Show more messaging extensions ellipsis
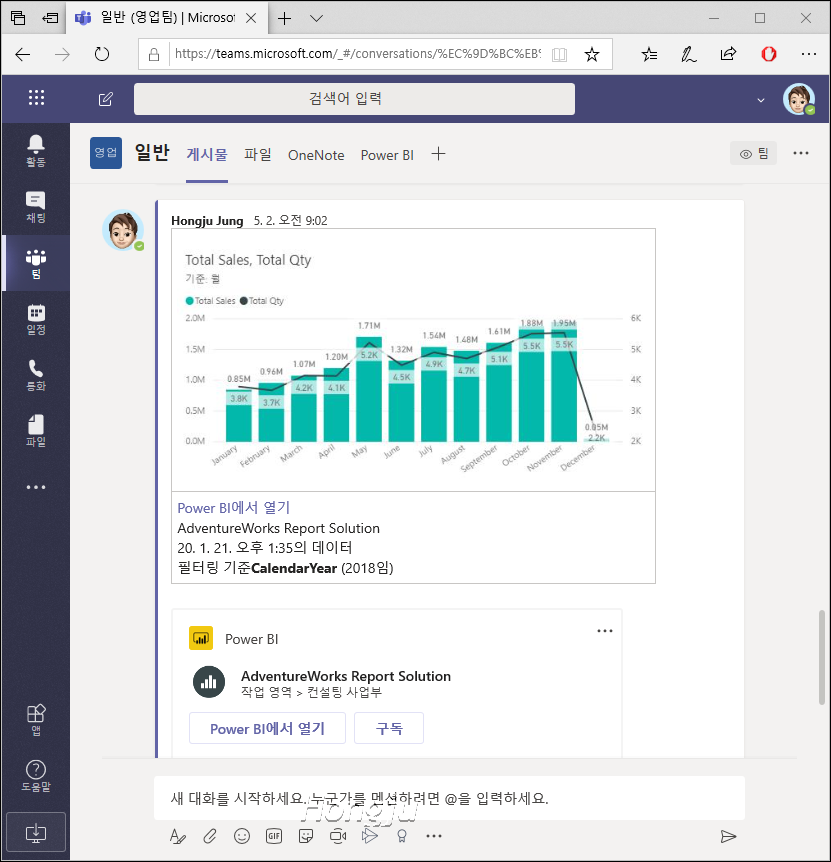This screenshot has height=862, width=831. point(434,836)
